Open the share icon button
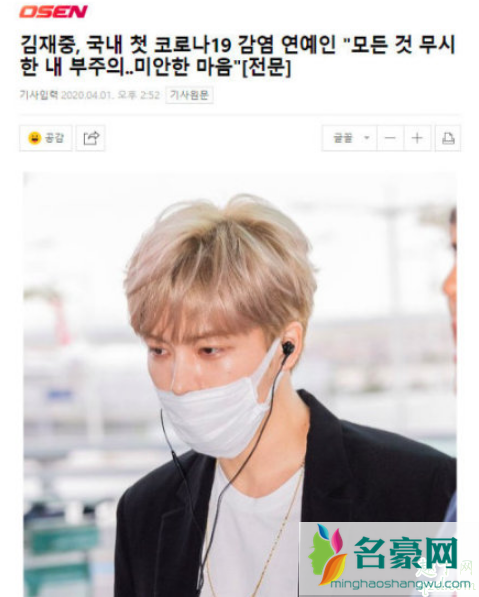This screenshot has width=479, height=597. coord(91,138)
